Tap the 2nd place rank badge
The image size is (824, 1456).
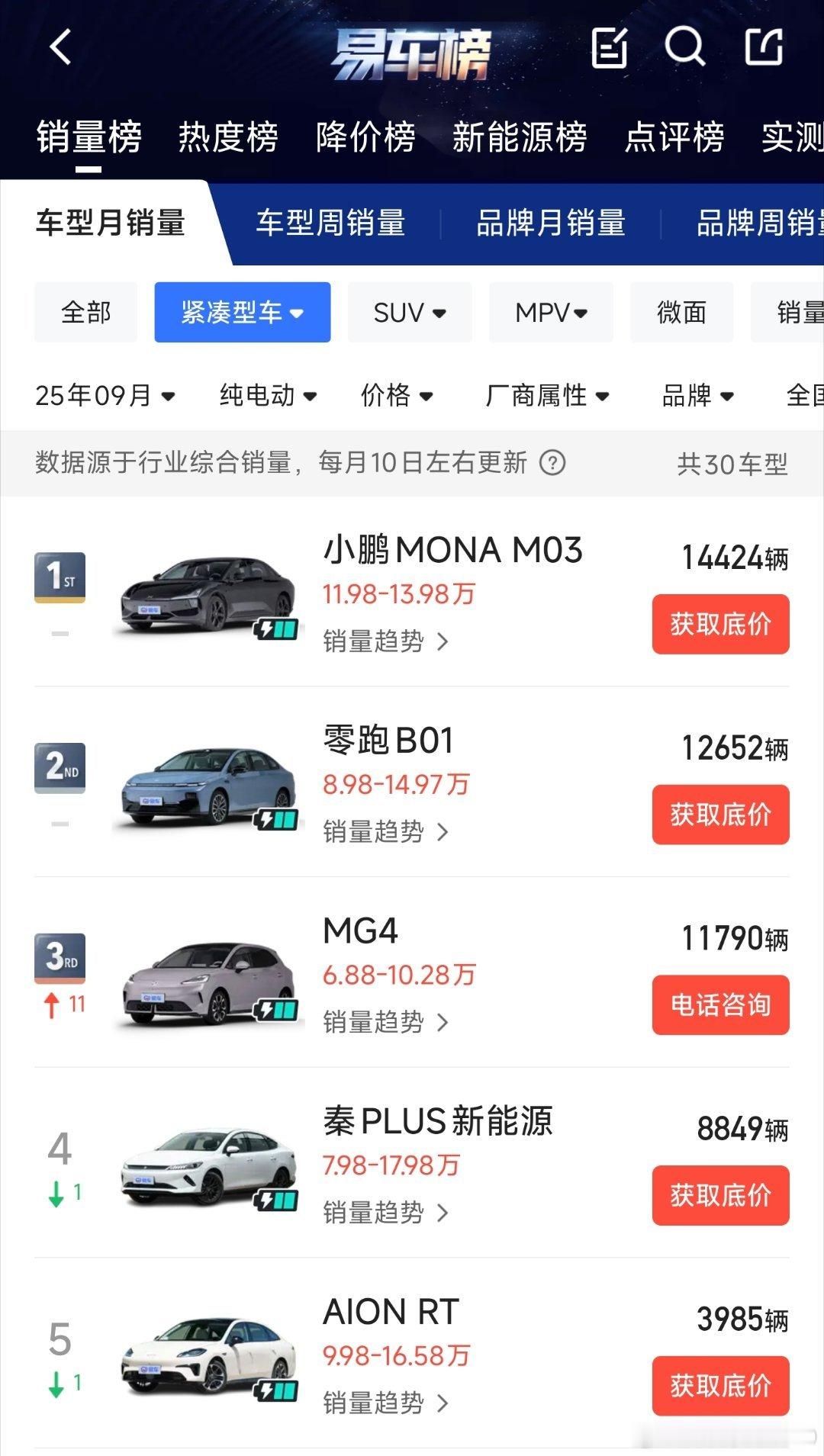[x=60, y=768]
